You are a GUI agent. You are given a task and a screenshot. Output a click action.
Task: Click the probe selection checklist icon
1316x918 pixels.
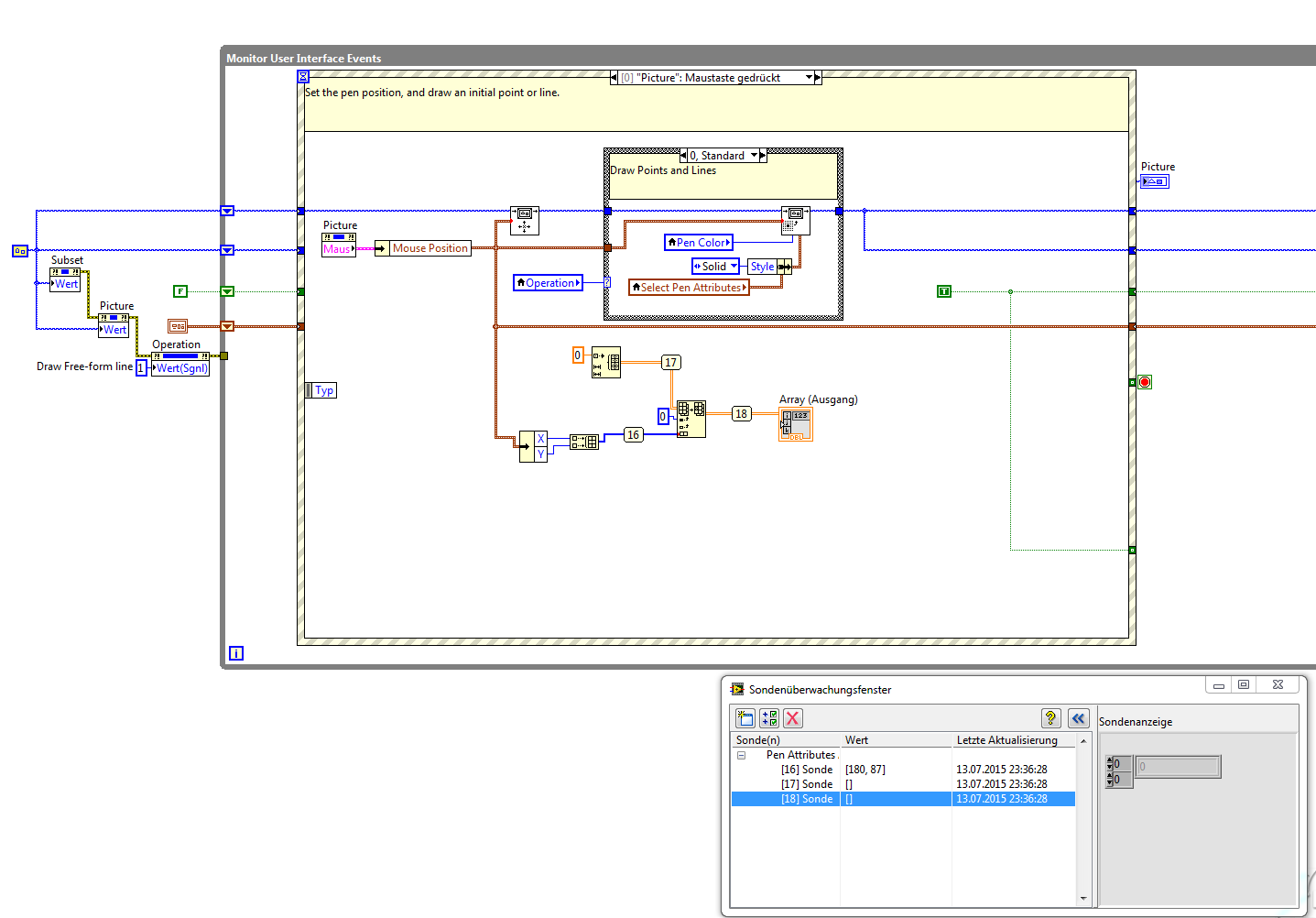[x=769, y=718]
